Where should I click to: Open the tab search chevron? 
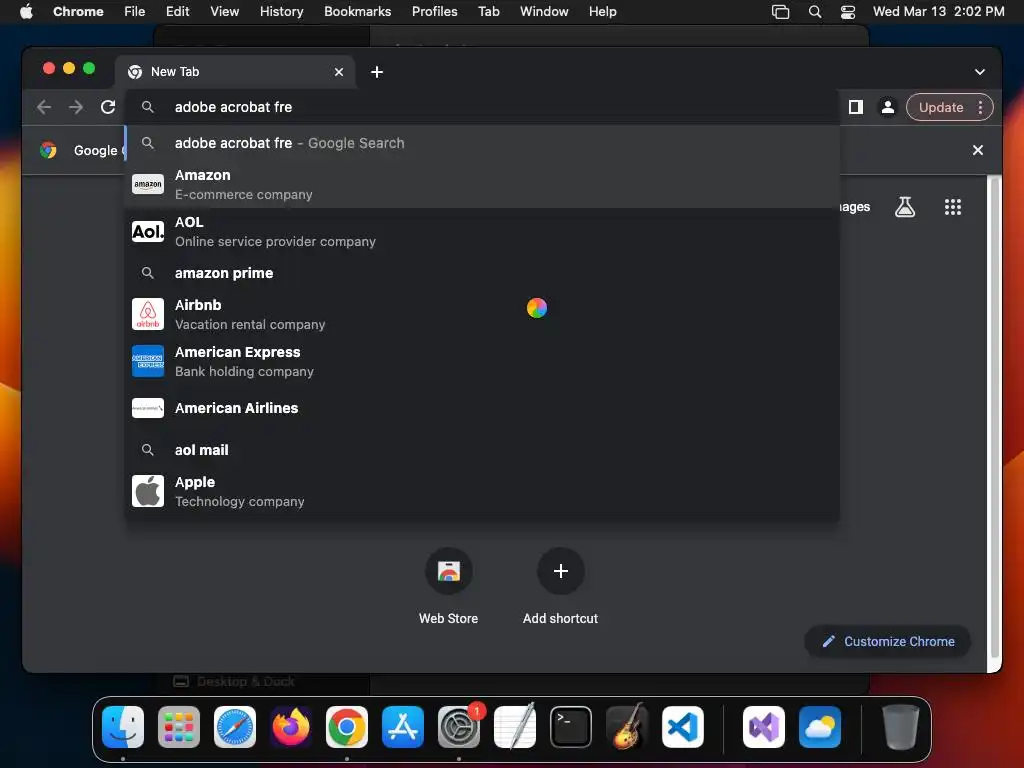tap(980, 72)
